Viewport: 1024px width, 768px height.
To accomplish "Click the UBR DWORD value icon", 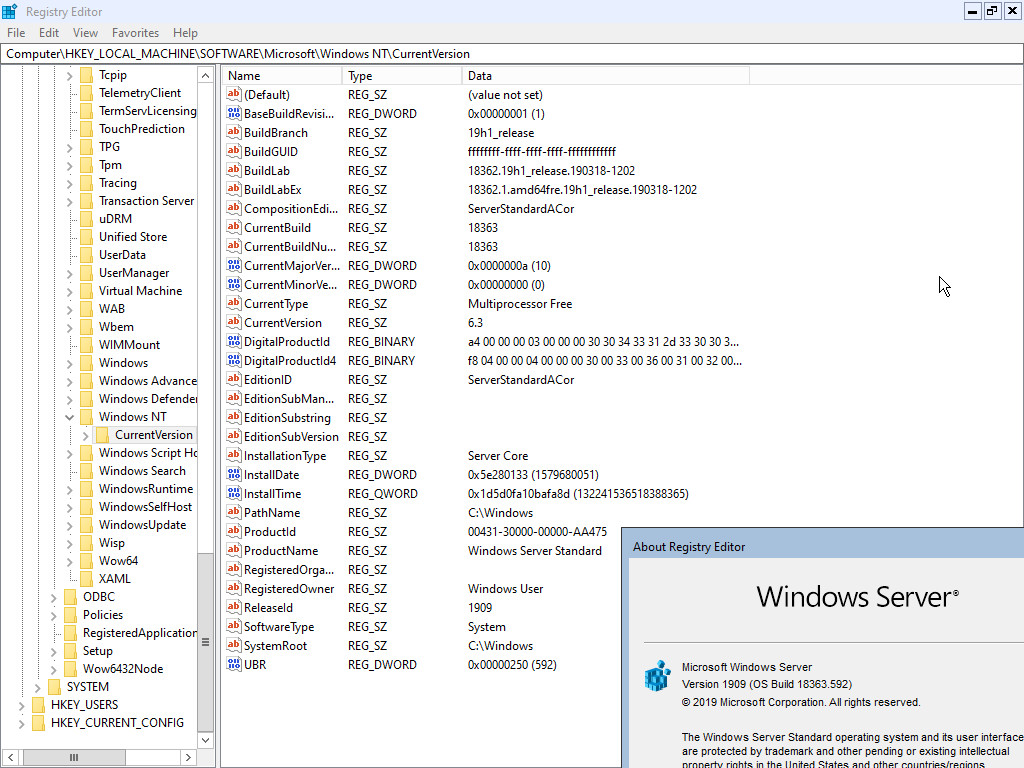I will tap(234, 664).
